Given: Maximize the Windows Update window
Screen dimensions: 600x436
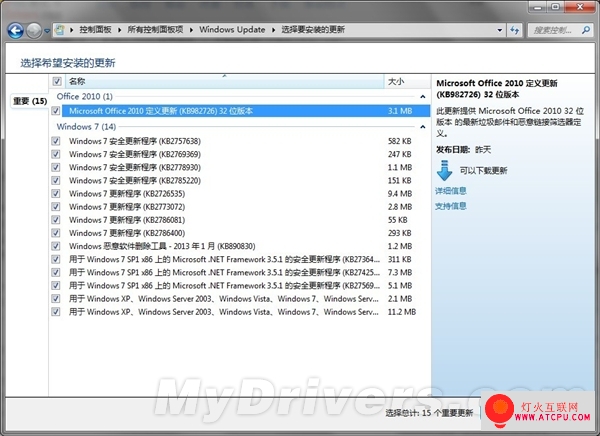Looking at the screenshot, I should 555,7.
